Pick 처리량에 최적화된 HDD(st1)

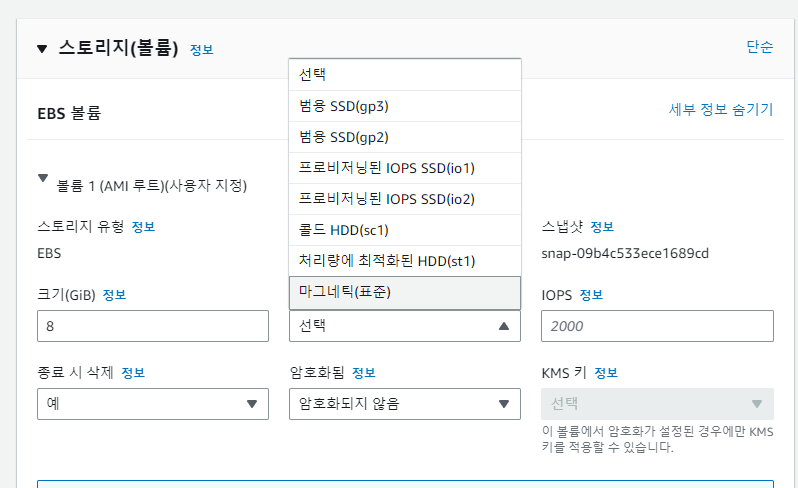(x=404, y=261)
